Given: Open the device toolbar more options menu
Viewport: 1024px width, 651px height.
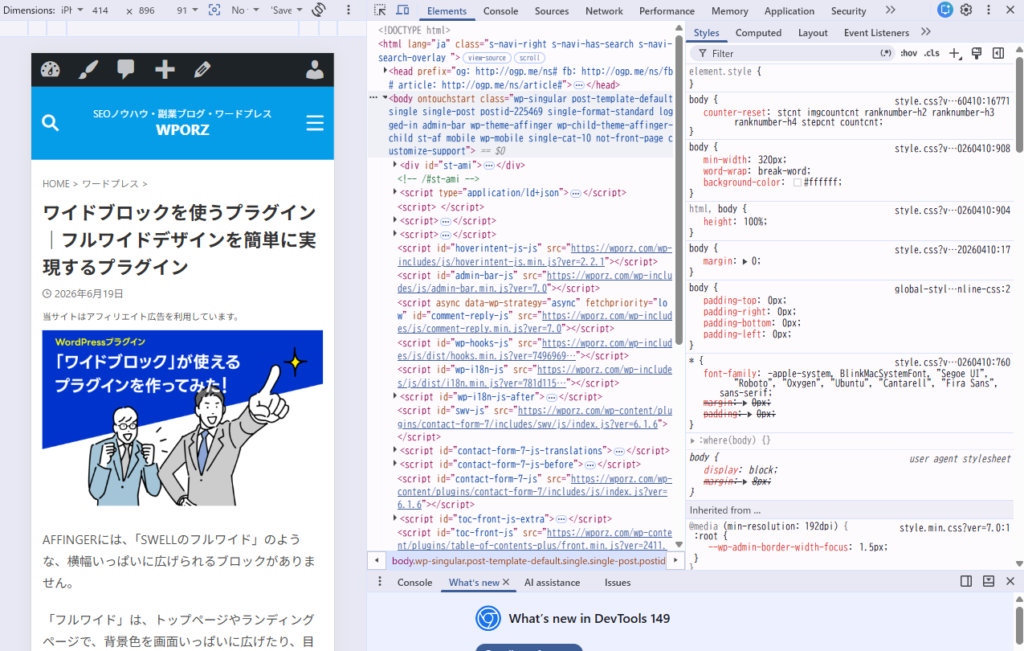Looking at the screenshot, I should point(348,10).
